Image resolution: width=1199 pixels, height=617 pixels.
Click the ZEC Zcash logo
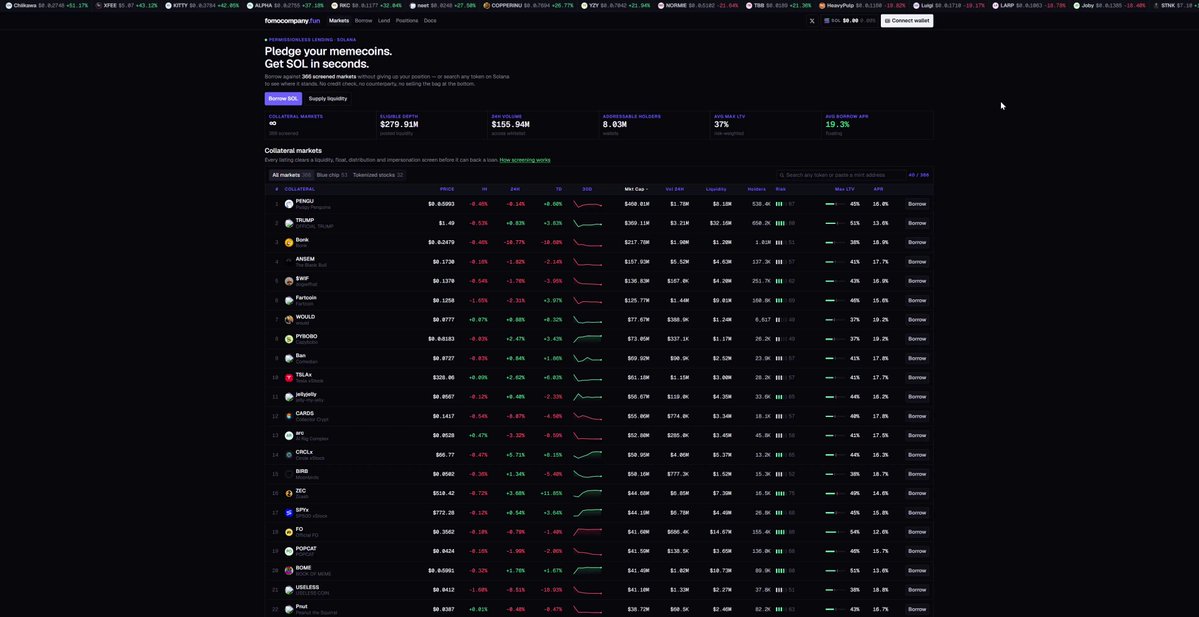point(289,493)
